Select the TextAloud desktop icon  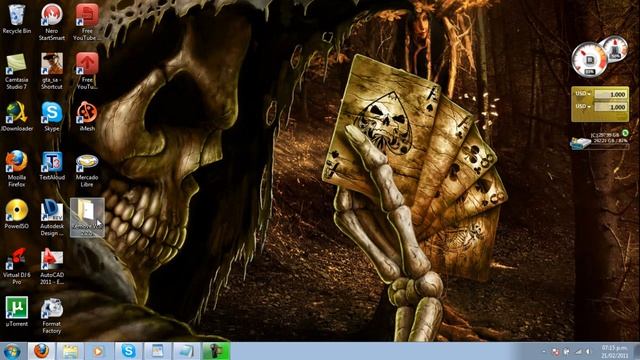point(52,165)
